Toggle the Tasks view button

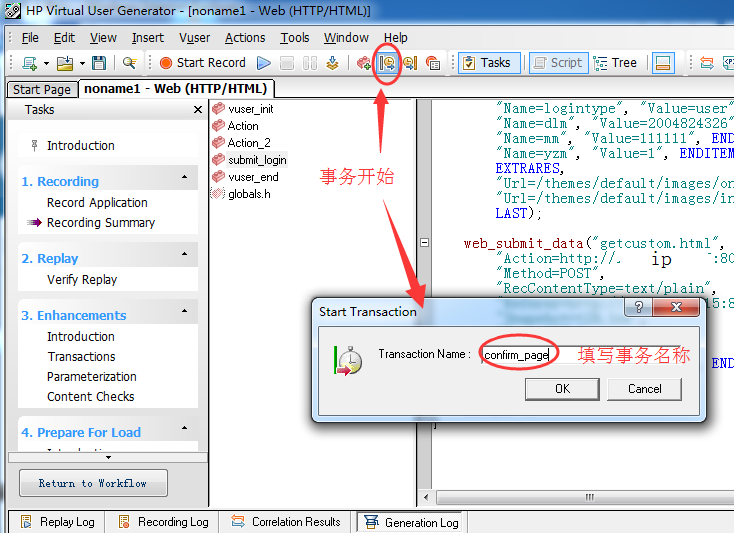489,63
